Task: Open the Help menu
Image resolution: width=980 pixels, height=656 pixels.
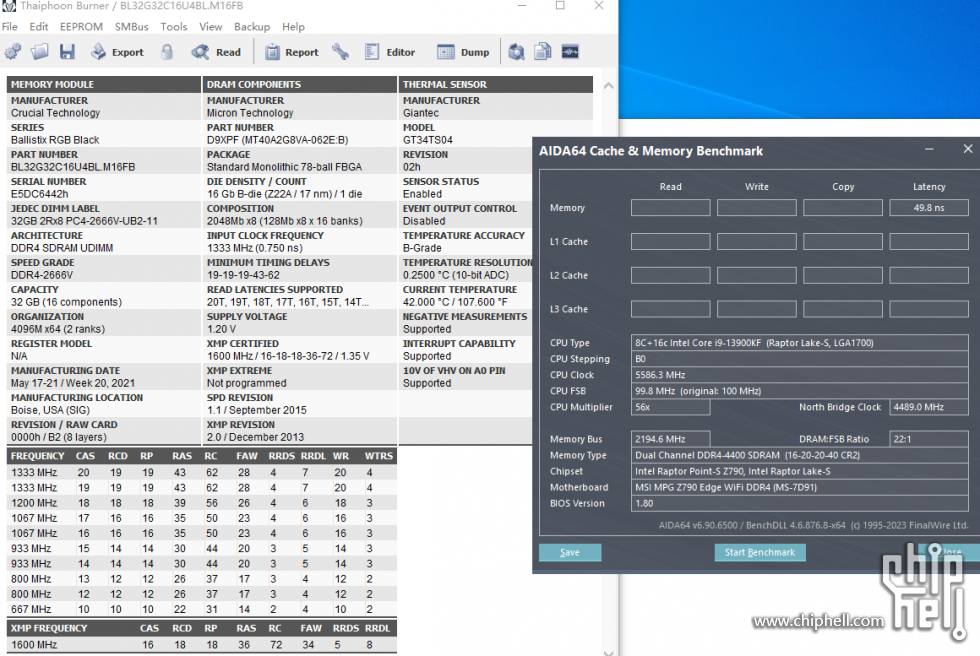Action: [x=293, y=27]
